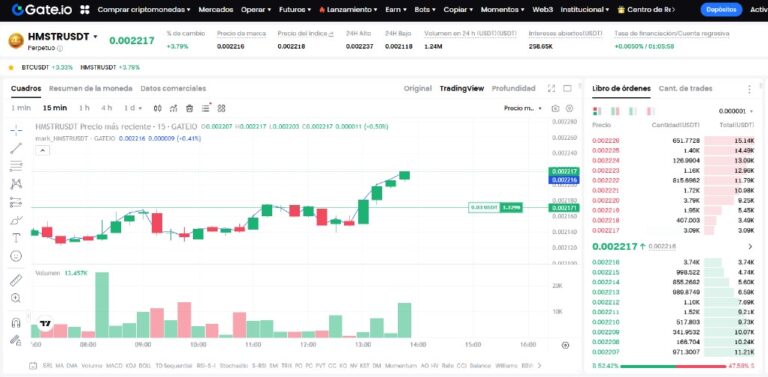This screenshot has width=768, height=377.
Task: Open the Precio más reciente price type dropdown
Action: [x=523, y=108]
